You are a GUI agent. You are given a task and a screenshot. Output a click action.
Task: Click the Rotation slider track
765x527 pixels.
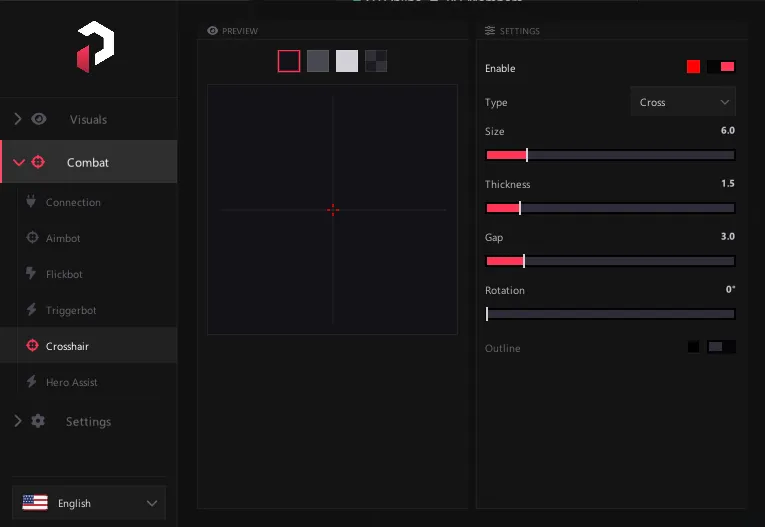point(610,314)
